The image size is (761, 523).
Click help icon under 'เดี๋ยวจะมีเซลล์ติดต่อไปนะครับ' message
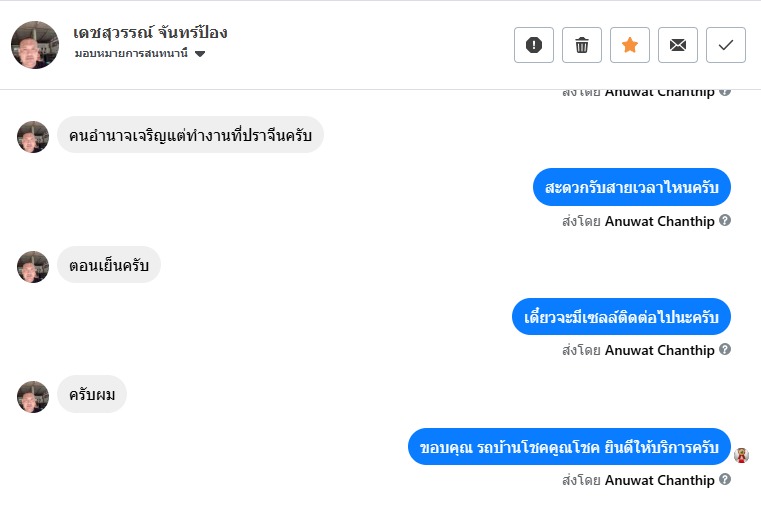tap(725, 350)
